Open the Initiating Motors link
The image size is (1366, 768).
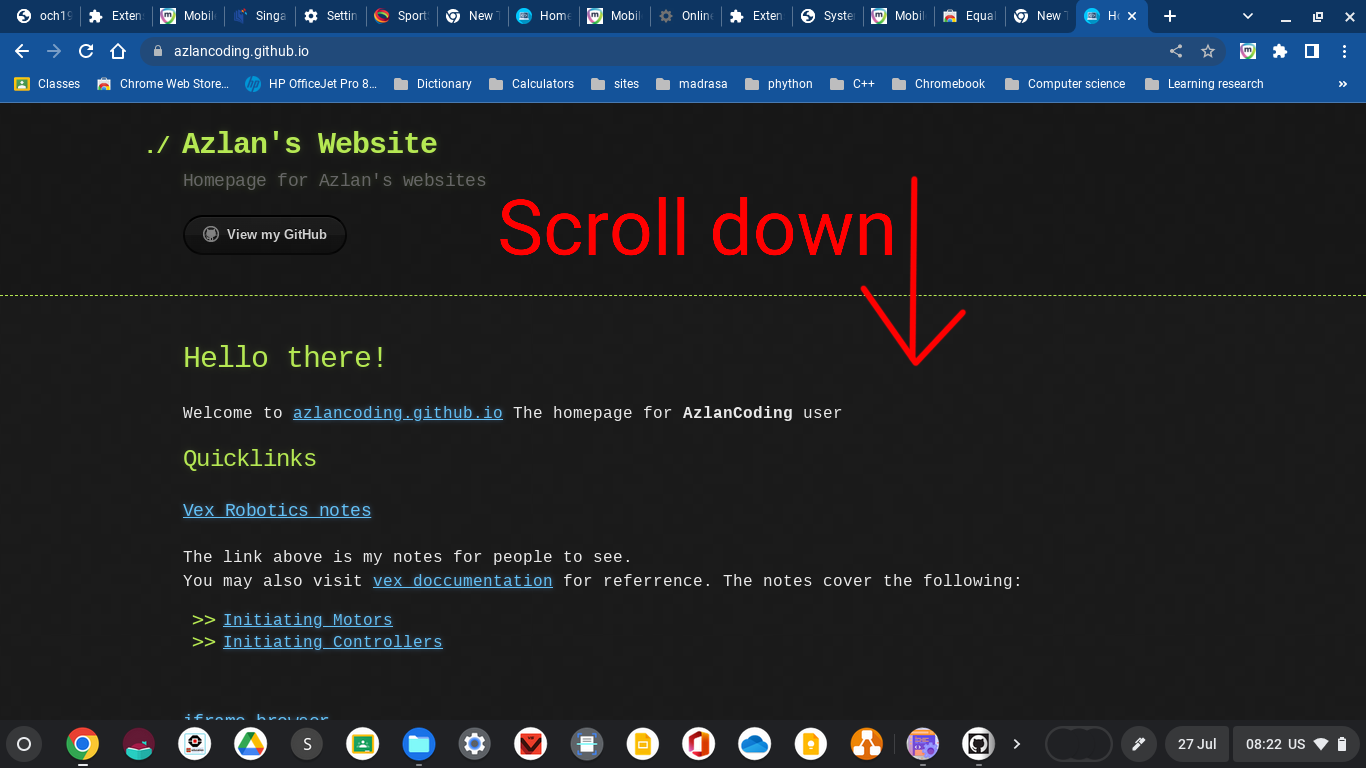pyautogui.click(x=307, y=620)
